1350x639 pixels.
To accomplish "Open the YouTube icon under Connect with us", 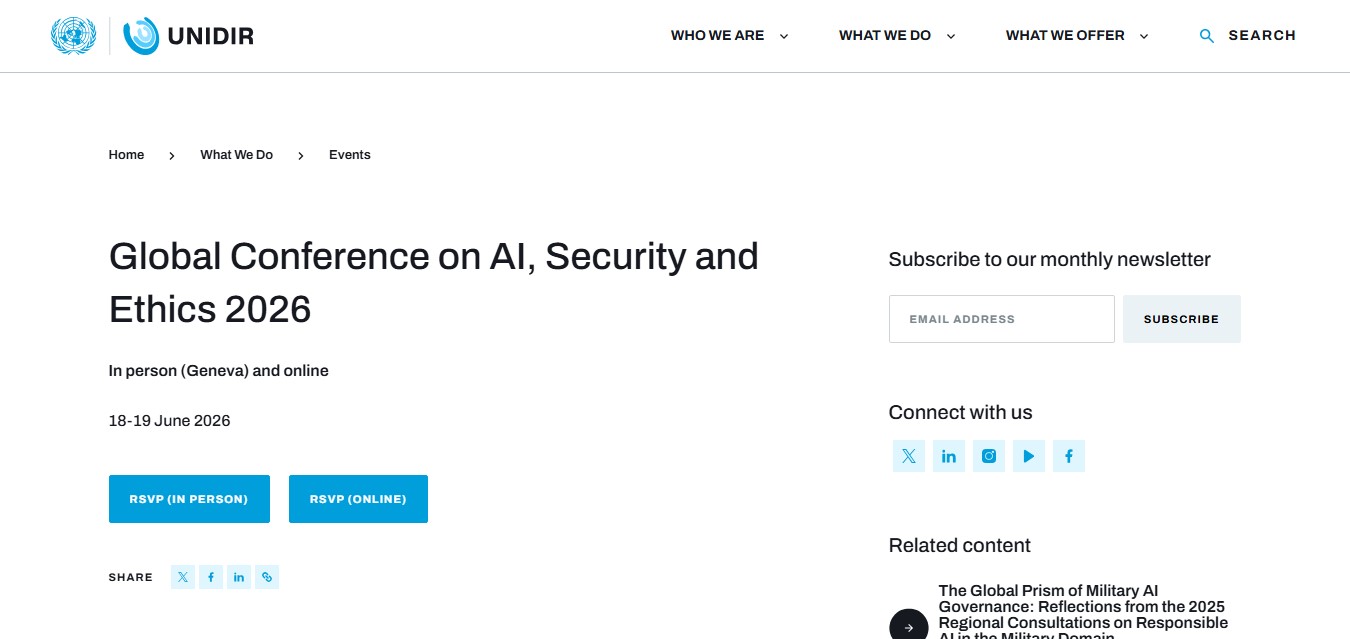I will pyautogui.click(x=1029, y=456).
